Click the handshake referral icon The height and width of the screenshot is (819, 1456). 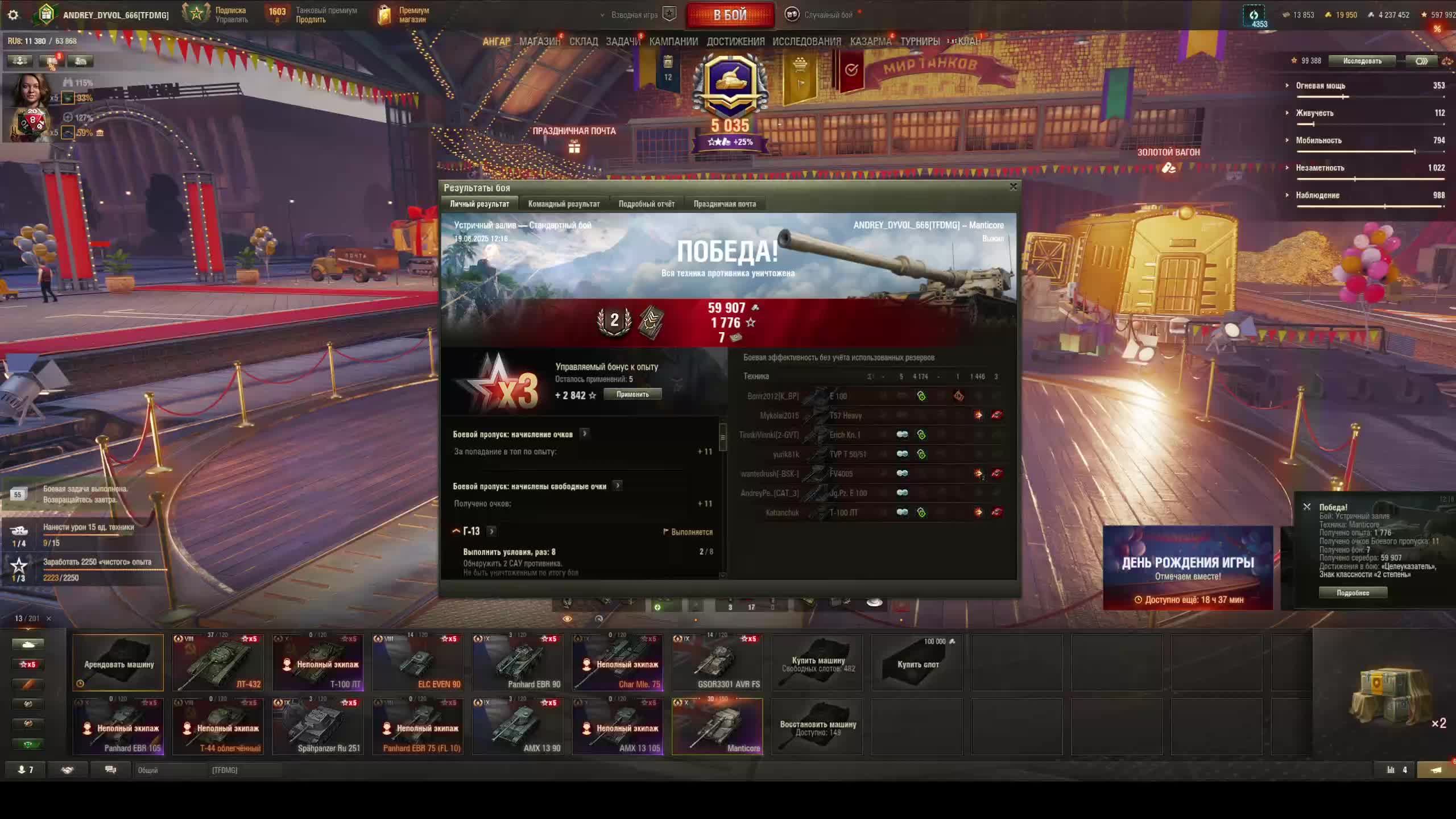(x=67, y=770)
